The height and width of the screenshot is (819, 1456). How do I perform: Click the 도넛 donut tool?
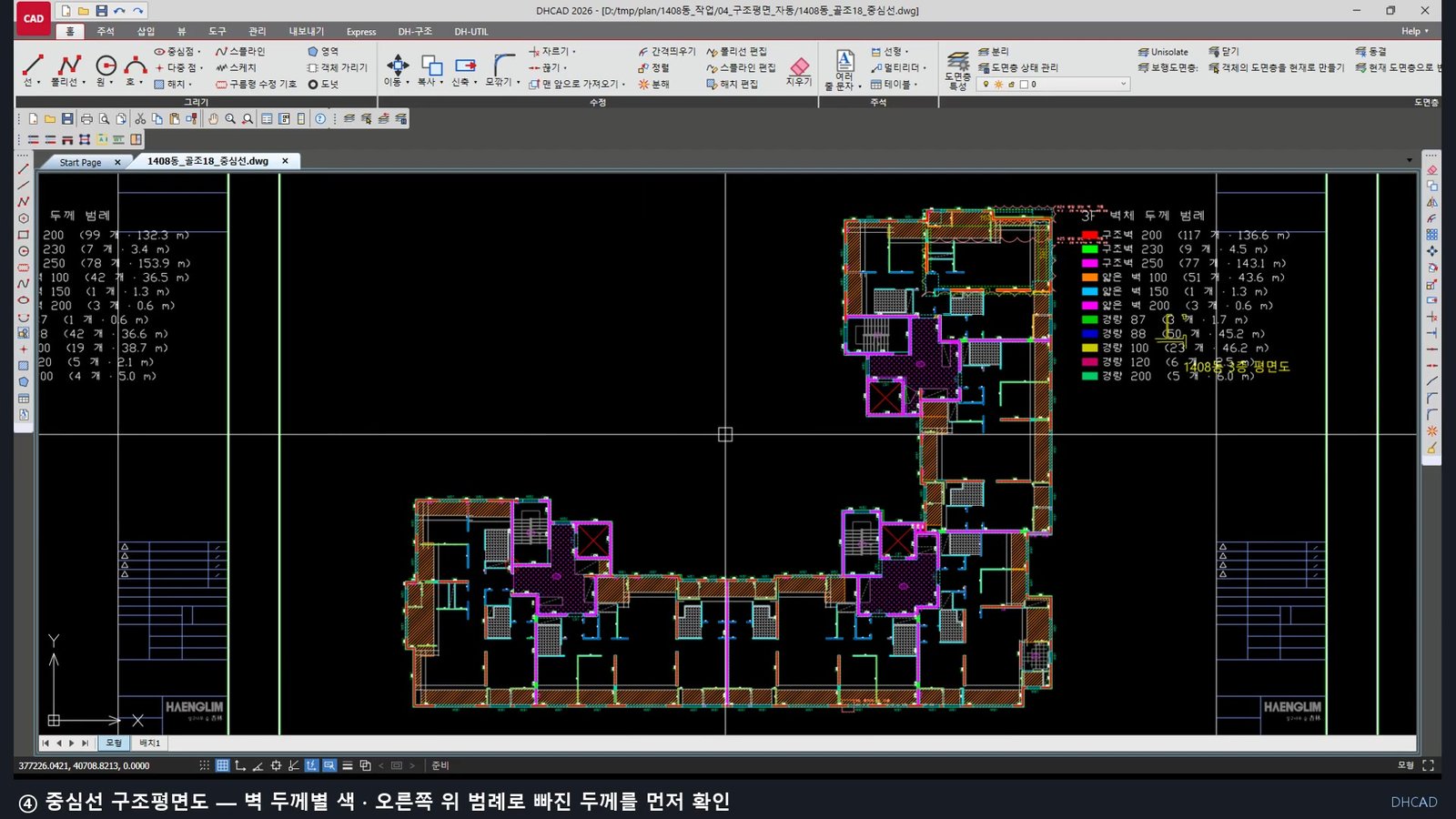point(323,84)
